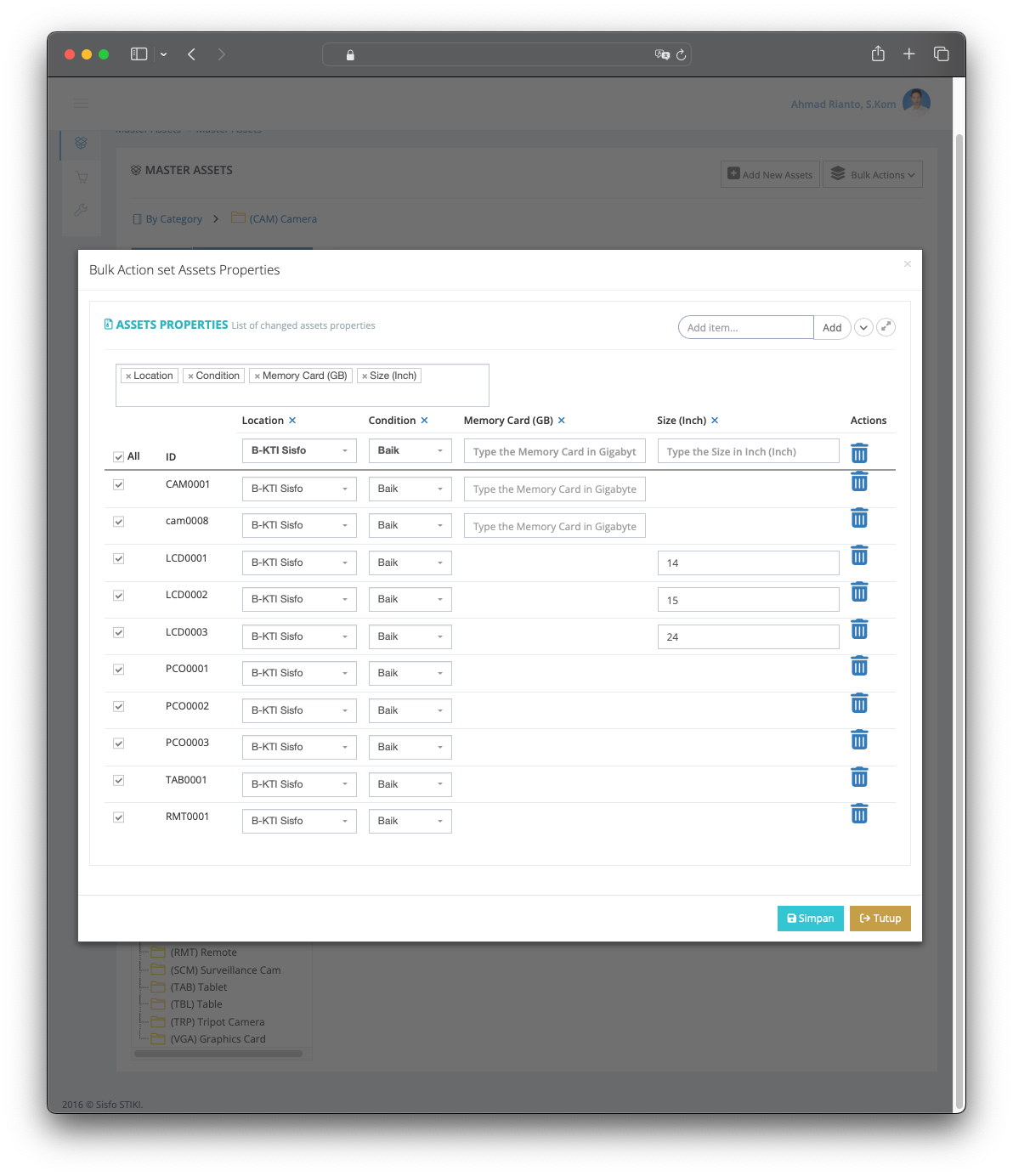1013x1176 pixels.
Task: Click the Simpan save button
Action: (810, 919)
